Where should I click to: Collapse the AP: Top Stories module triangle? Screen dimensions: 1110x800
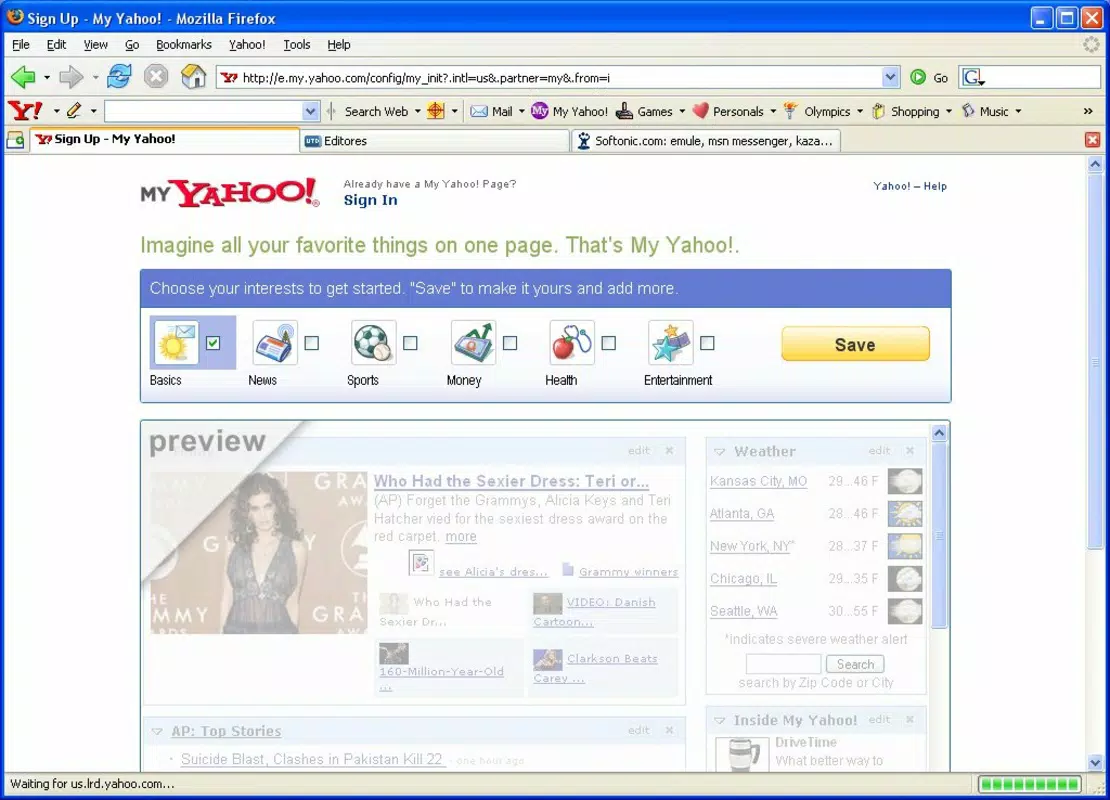coord(156,731)
